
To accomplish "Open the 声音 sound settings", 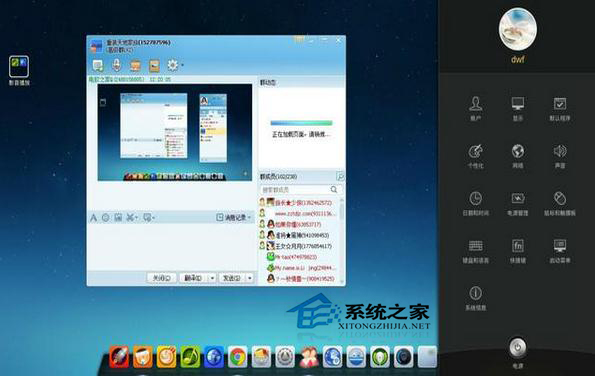I will [x=560, y=156].
